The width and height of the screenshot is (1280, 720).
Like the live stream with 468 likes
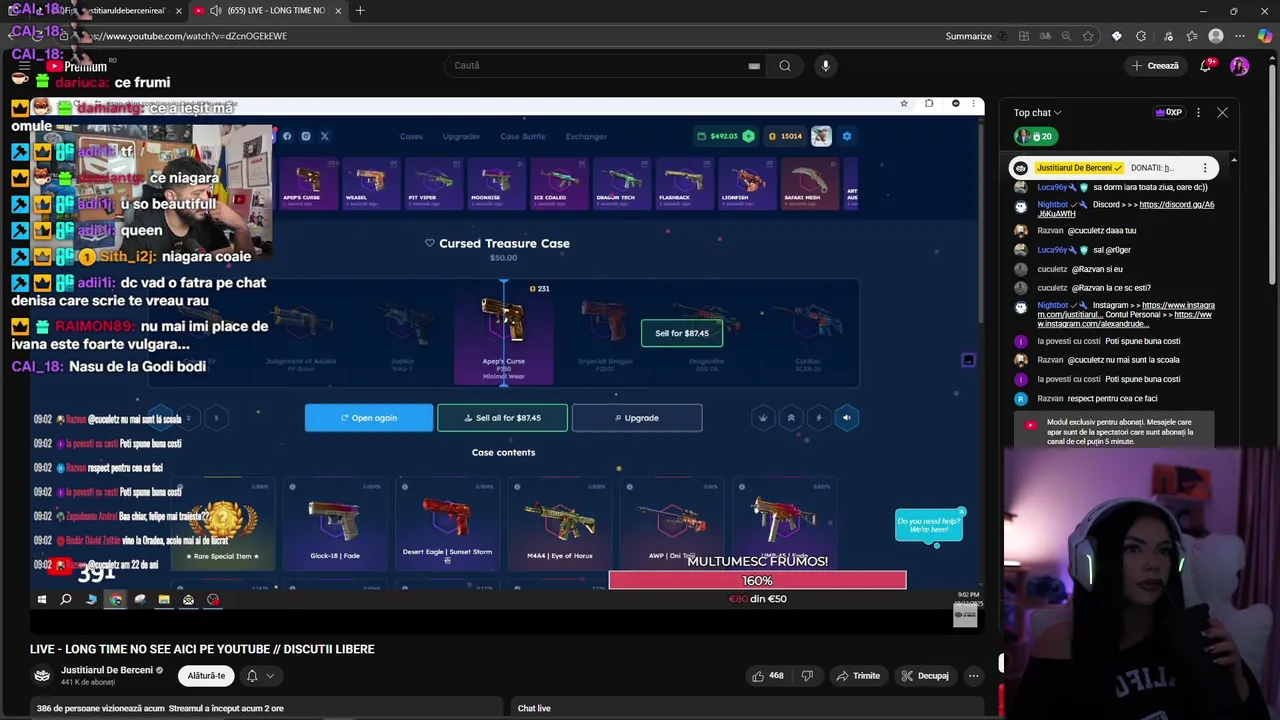(x=768, y=676)
